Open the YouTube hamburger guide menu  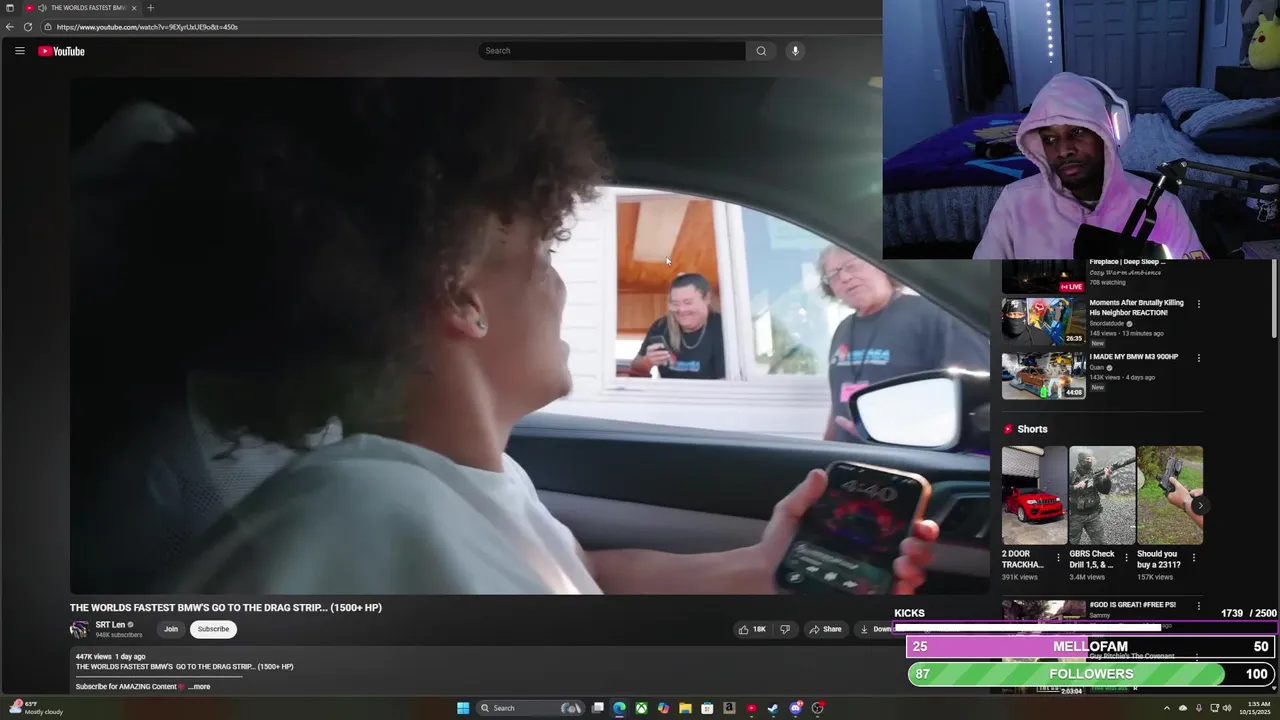[x=19, y=51]
